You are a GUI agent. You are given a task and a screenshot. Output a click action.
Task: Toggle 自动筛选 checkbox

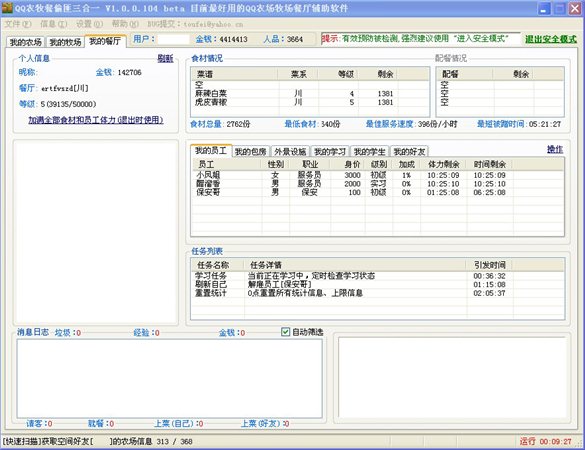point(285,332)
